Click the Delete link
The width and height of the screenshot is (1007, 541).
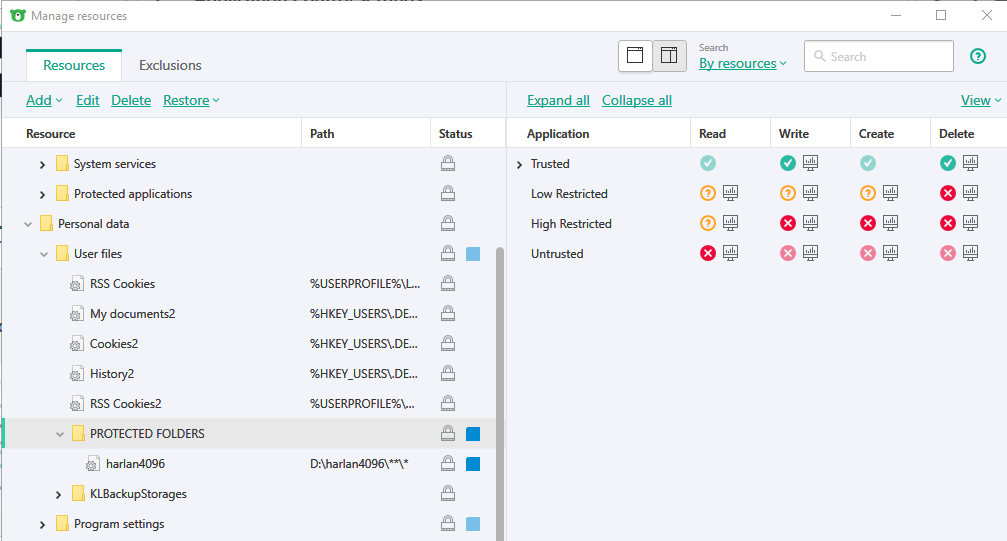tap(131, 100)
